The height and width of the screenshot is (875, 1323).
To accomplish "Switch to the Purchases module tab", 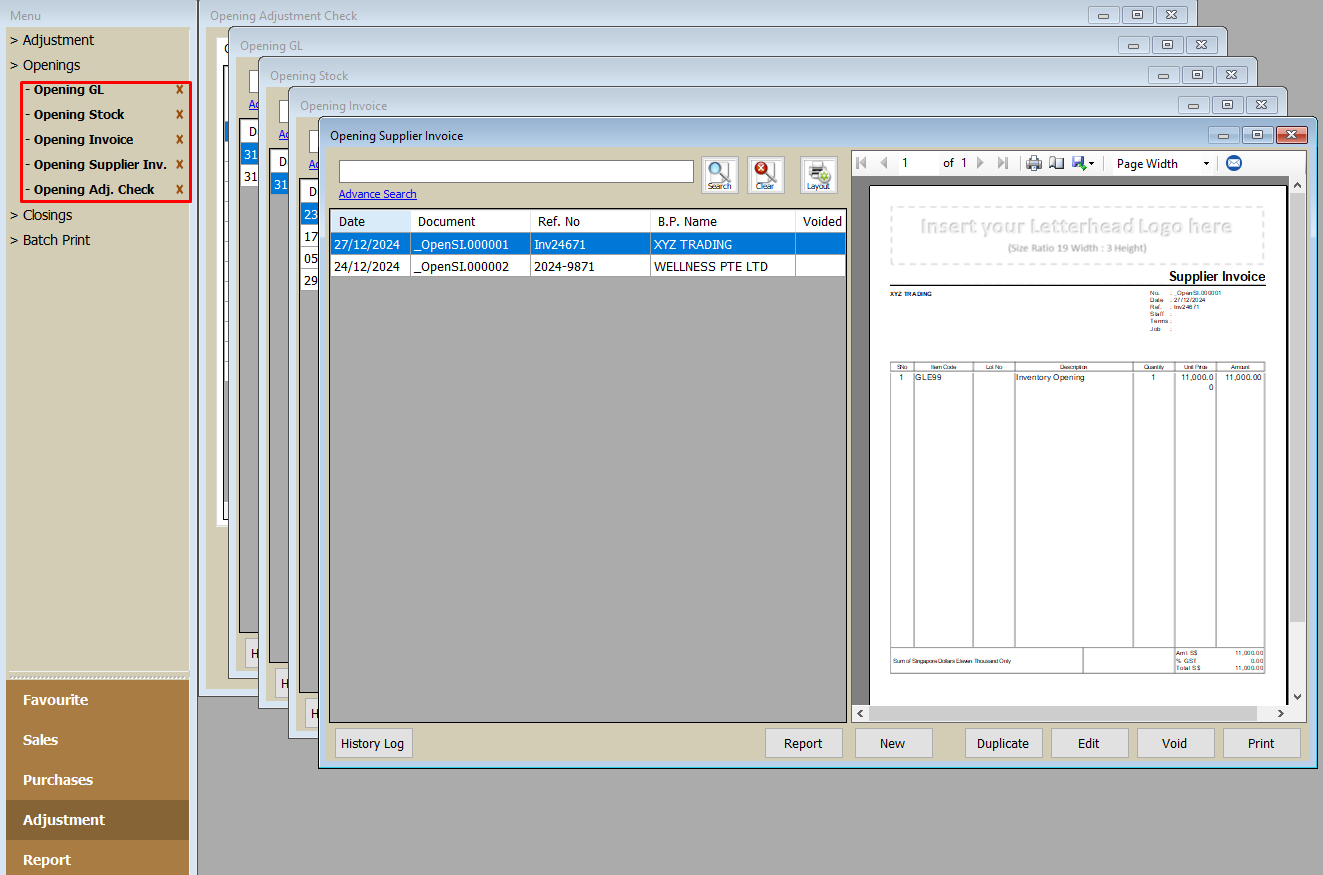I will 58,780.
